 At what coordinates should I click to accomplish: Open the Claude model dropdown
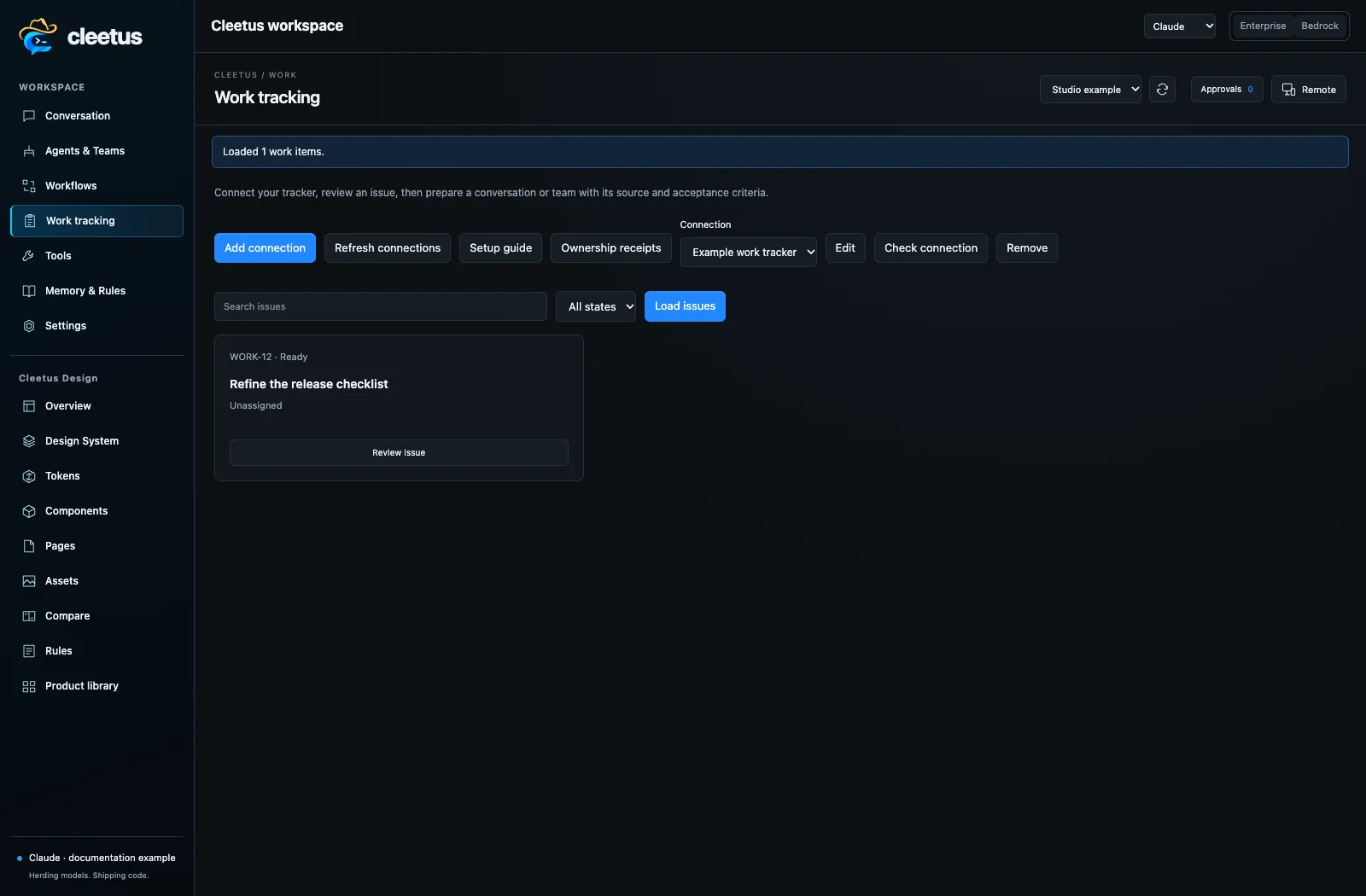click(1179, 26)
